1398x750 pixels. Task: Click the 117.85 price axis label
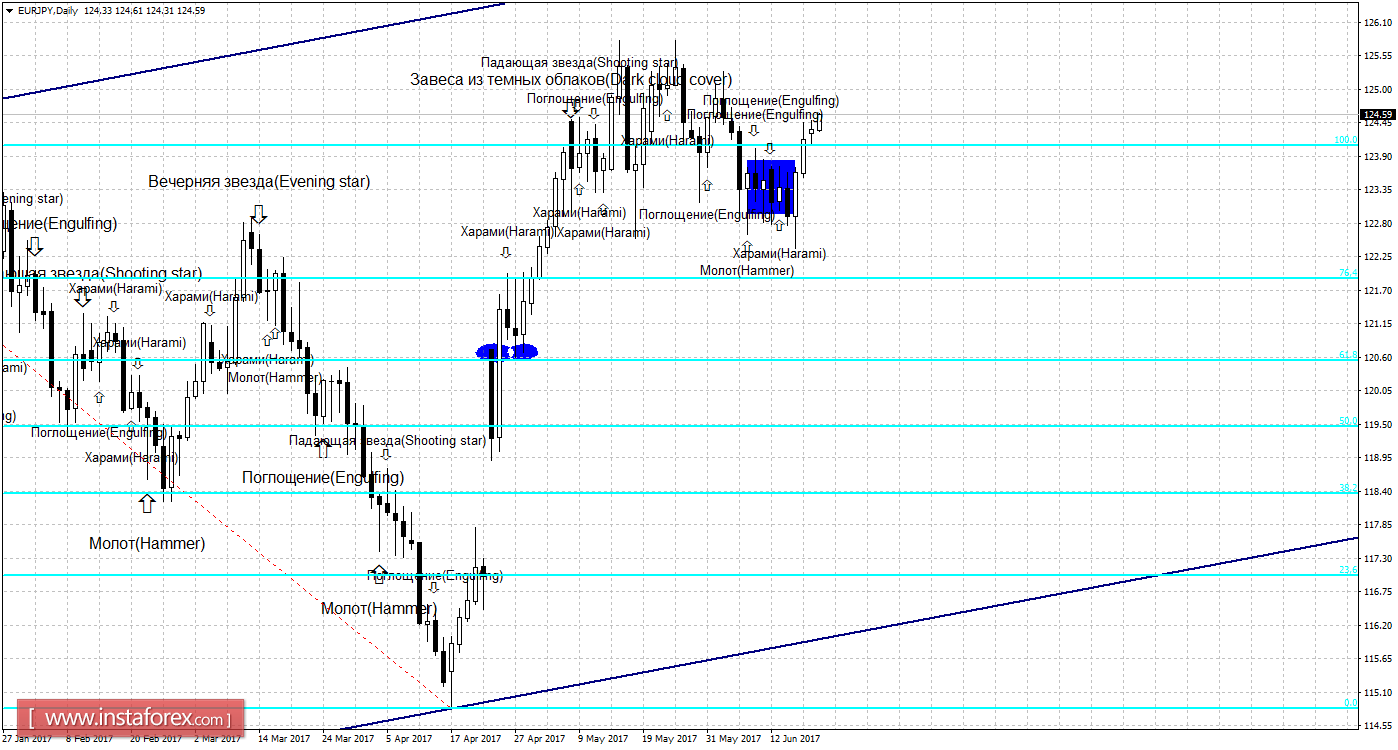(1378, 524)
